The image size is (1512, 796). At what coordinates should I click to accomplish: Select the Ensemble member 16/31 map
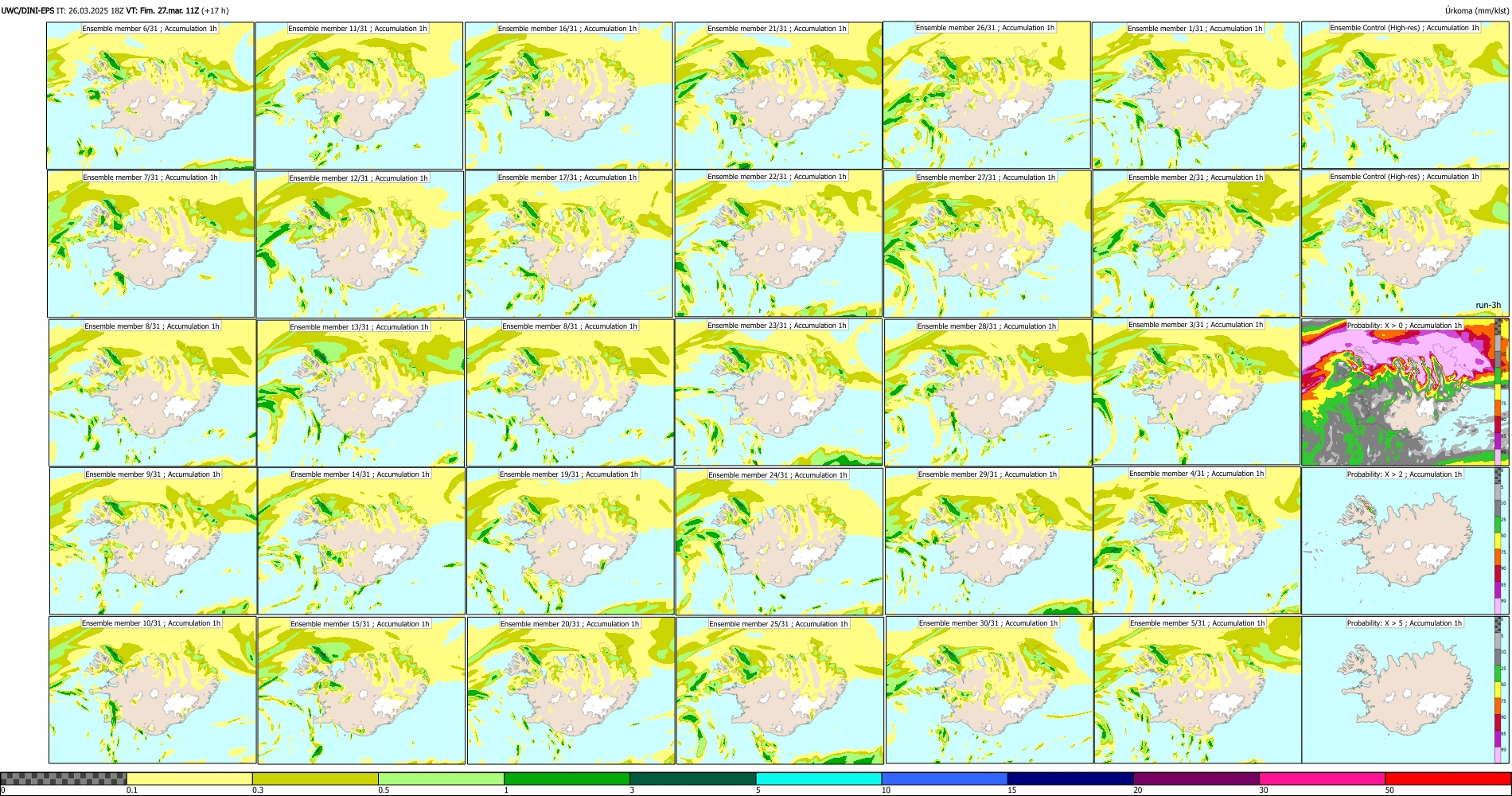pos(568,96)
